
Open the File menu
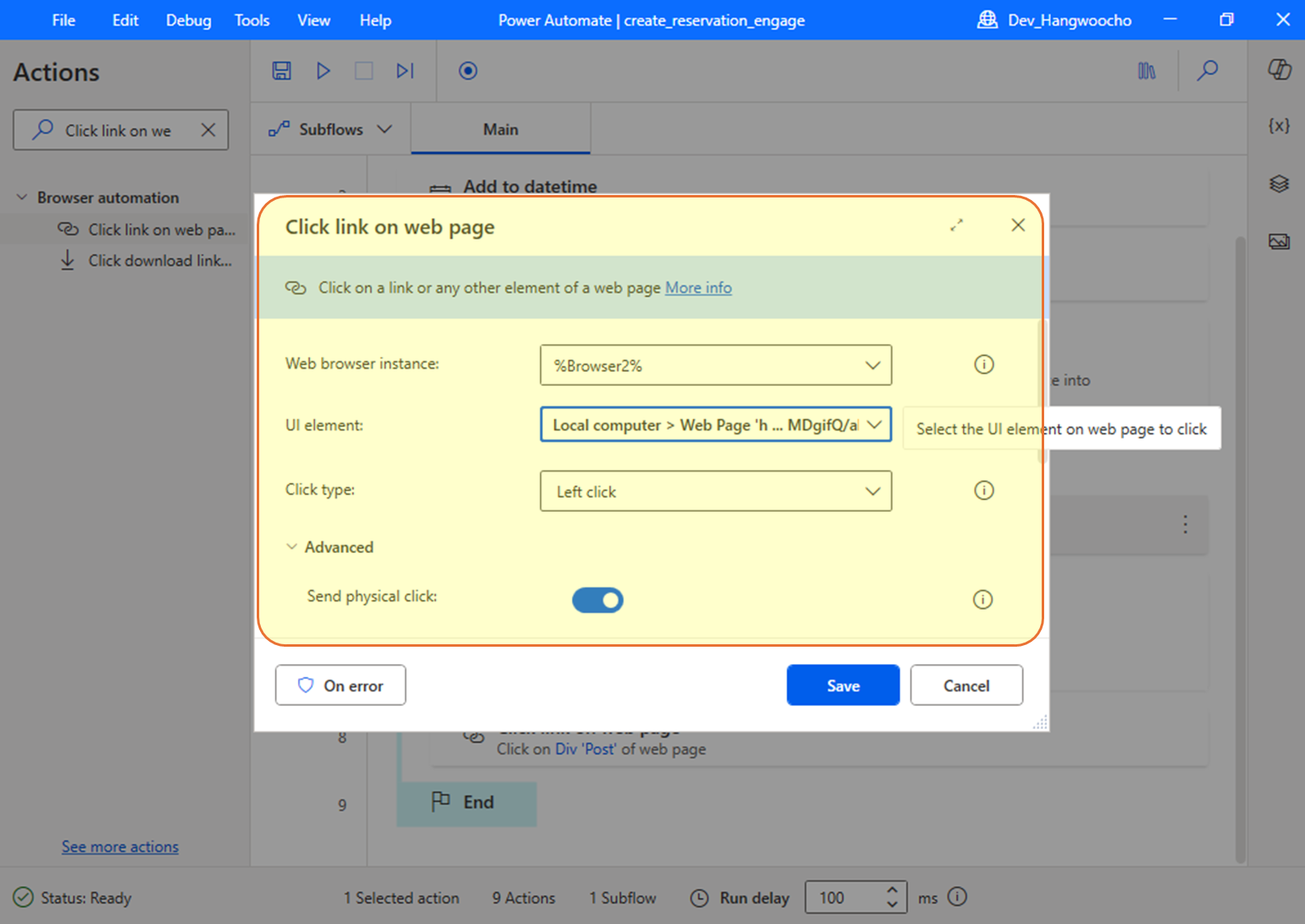63,21
